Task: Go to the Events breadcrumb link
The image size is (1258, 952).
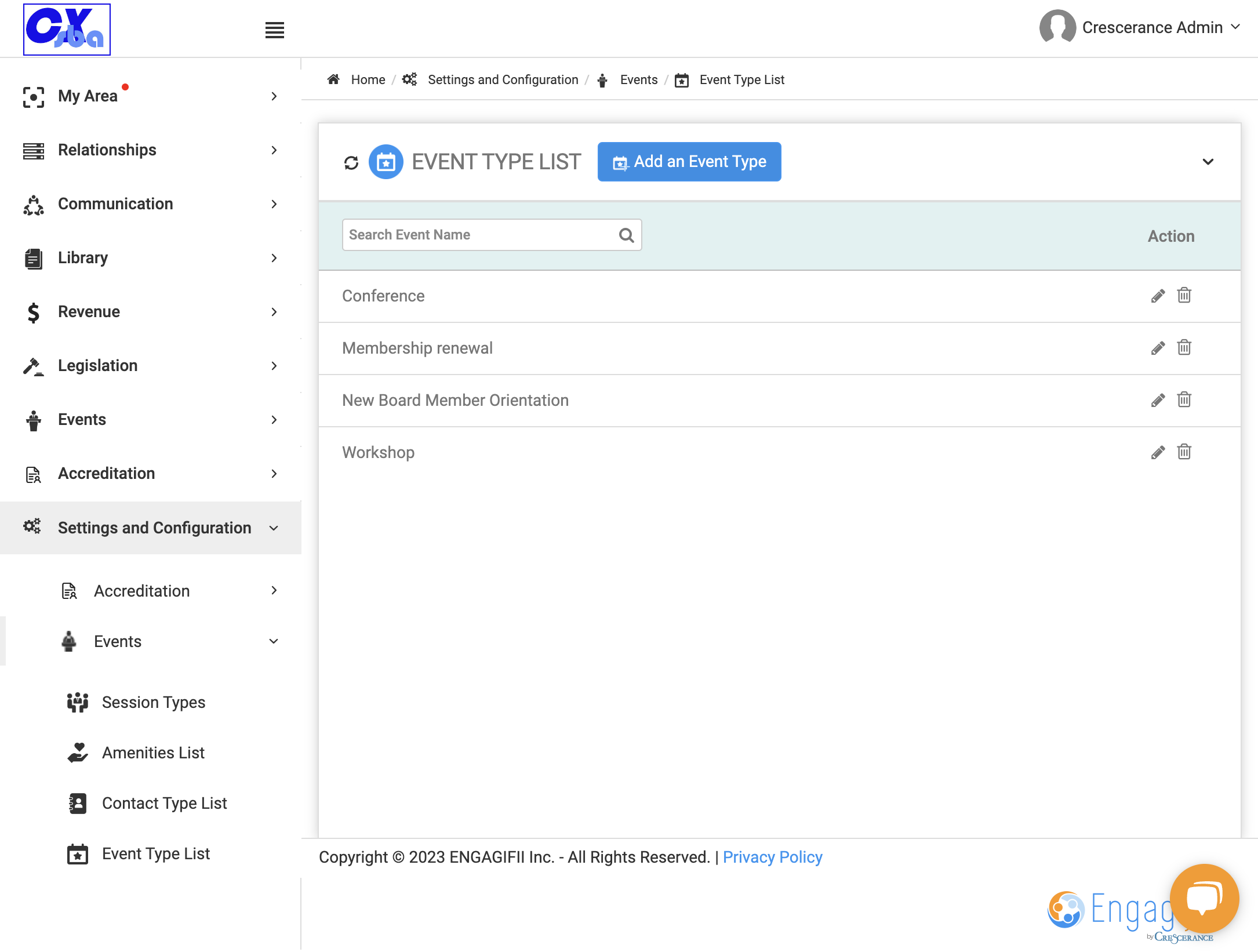Action: (638, 79)
